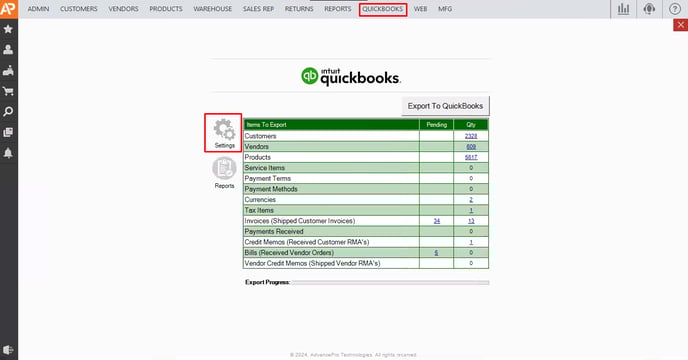Open the help question mark icon

tap(675, 9)
